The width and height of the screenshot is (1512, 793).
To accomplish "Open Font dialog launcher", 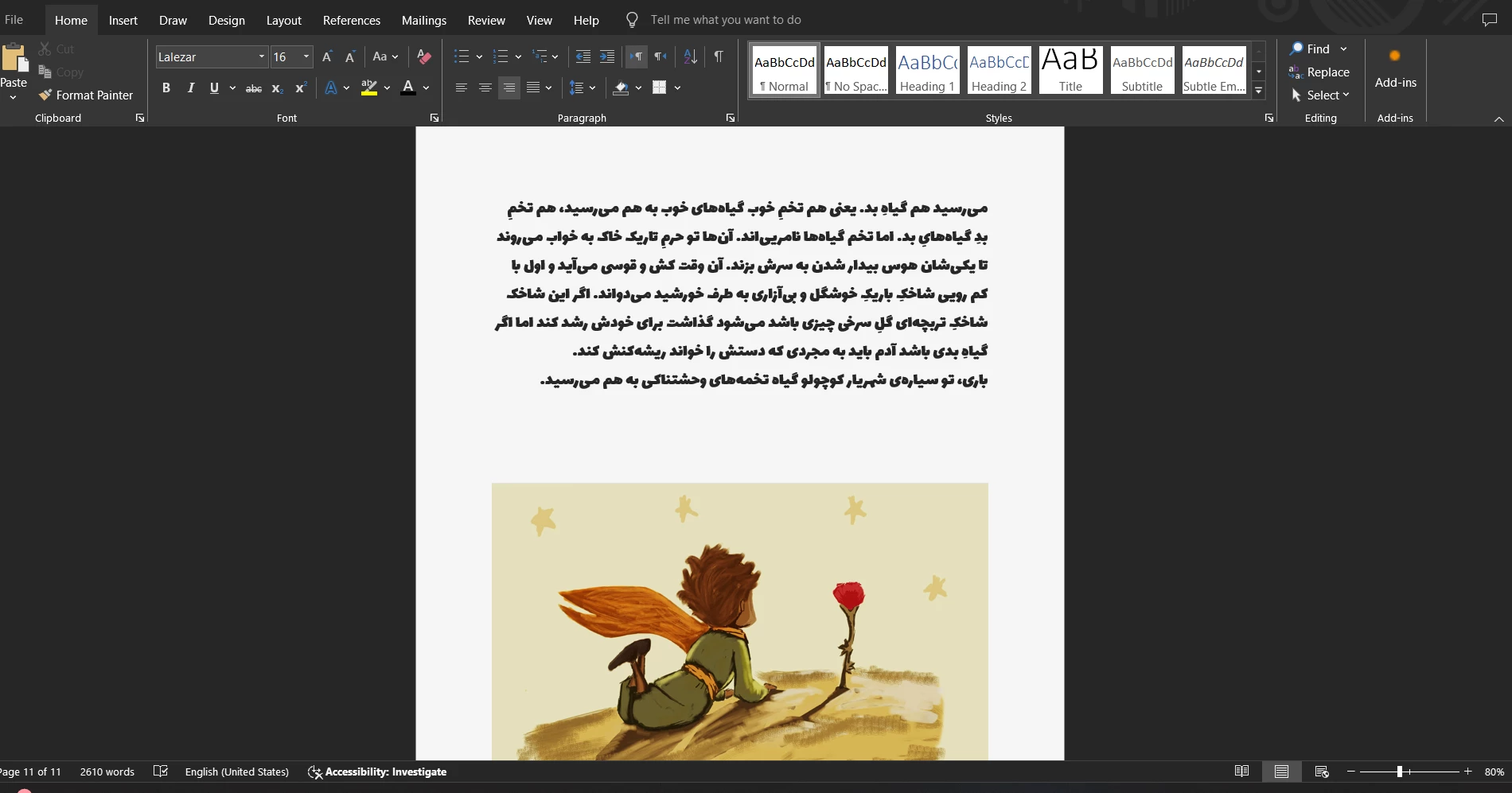I will coord(435,118).
